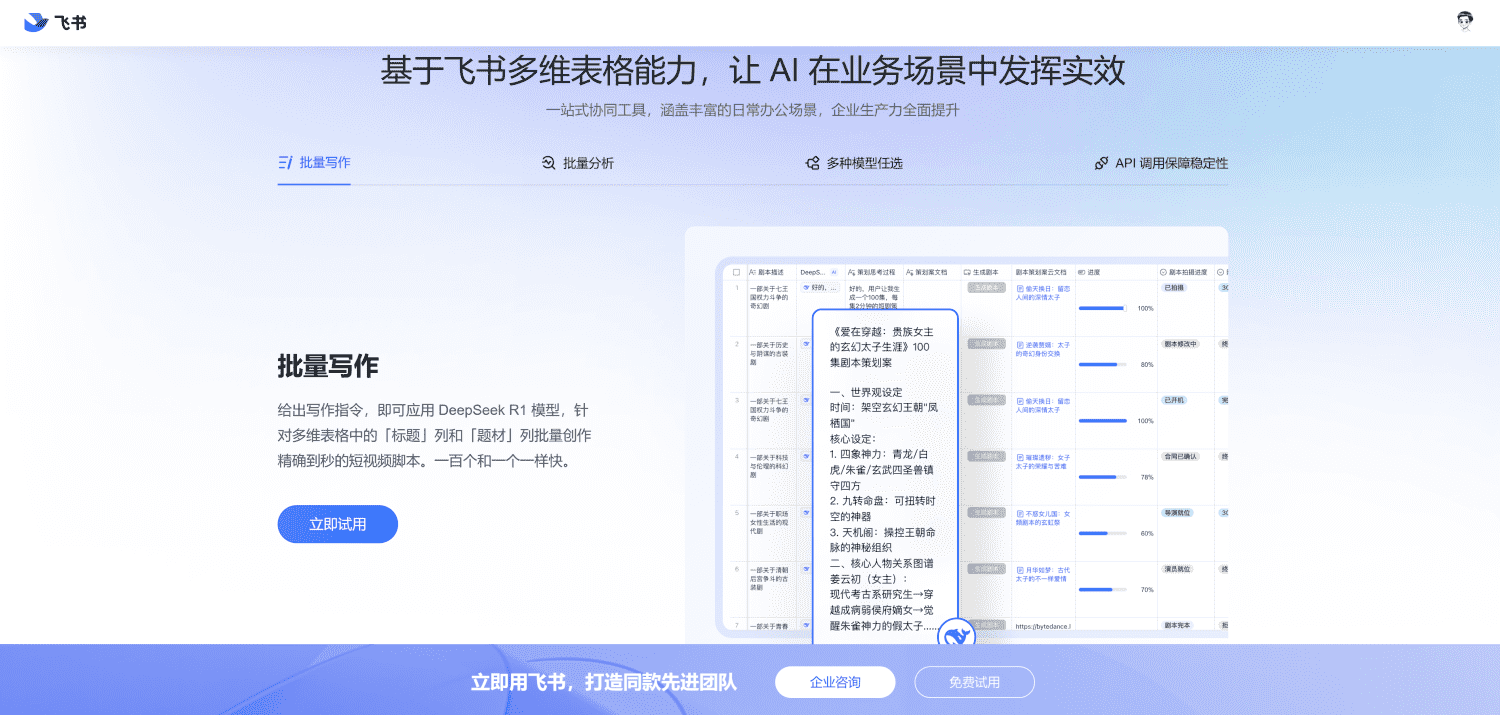Click the 批量写作 description paragraph
The image size is (1500, 715).
click(x=434, y=436)
